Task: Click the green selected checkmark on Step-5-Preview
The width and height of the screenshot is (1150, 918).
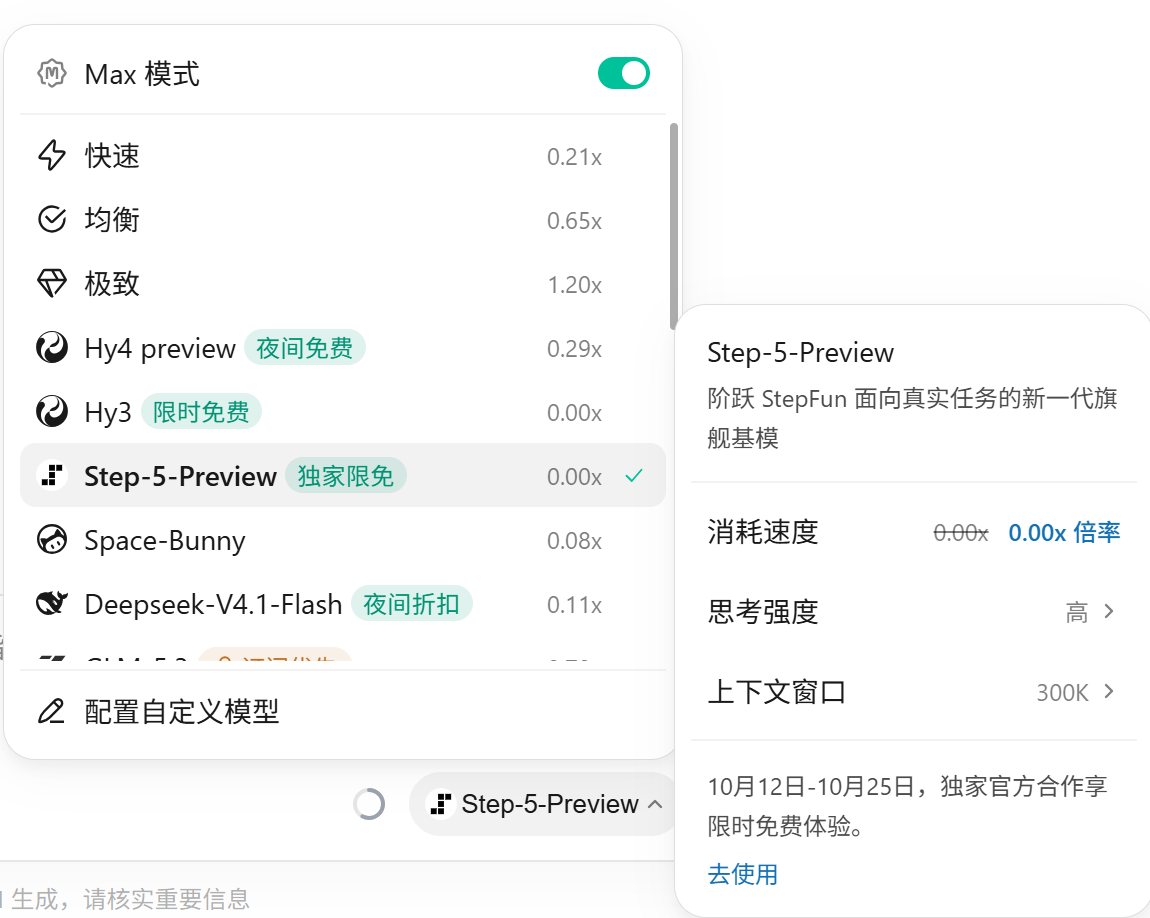Action: coord(634,476)
